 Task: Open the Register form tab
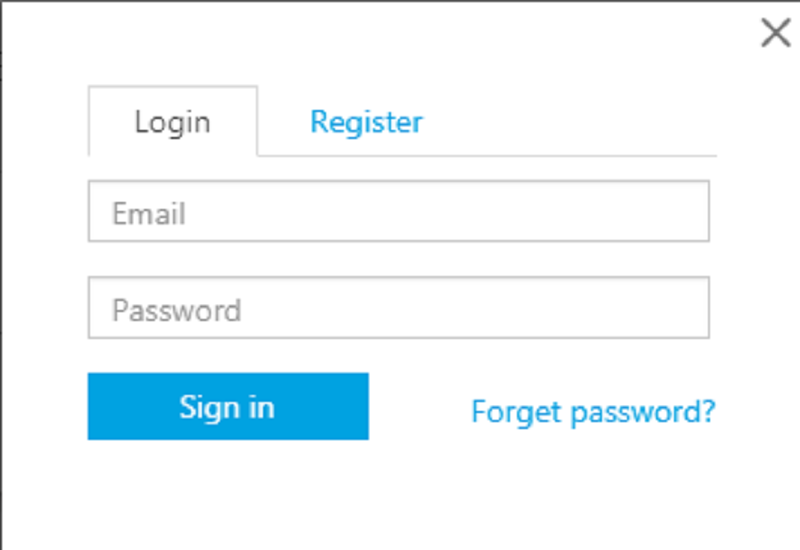tap(366, 122)
